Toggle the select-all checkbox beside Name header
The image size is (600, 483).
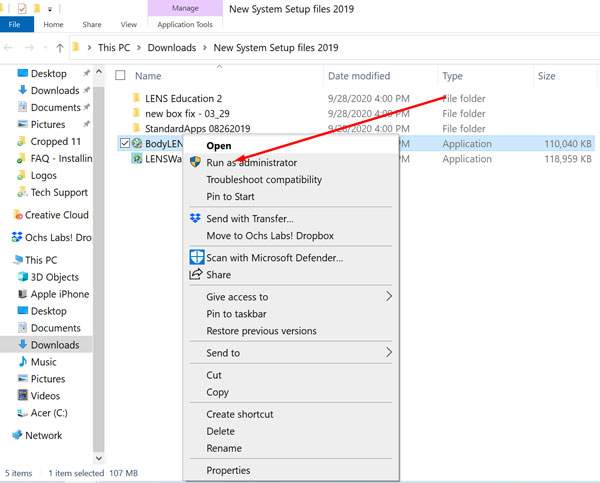click(x=120, y=75)
